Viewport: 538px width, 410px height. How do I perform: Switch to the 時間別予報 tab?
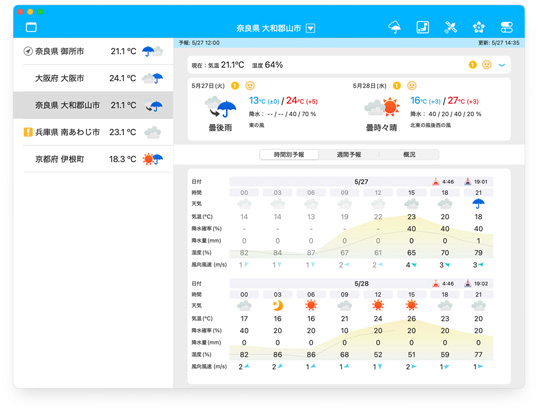tap(289, 155)
